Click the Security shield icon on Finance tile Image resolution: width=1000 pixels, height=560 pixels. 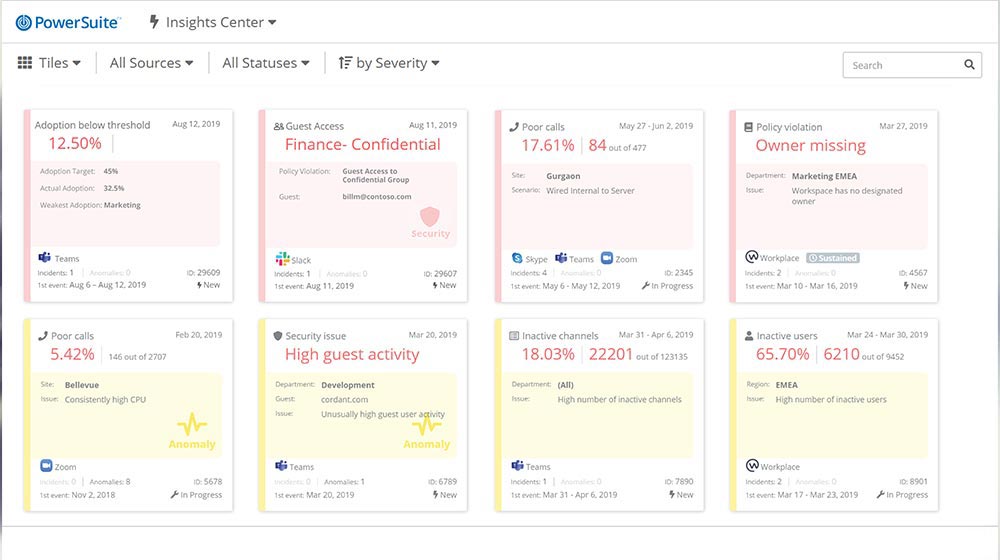click(x=430, y=217)
